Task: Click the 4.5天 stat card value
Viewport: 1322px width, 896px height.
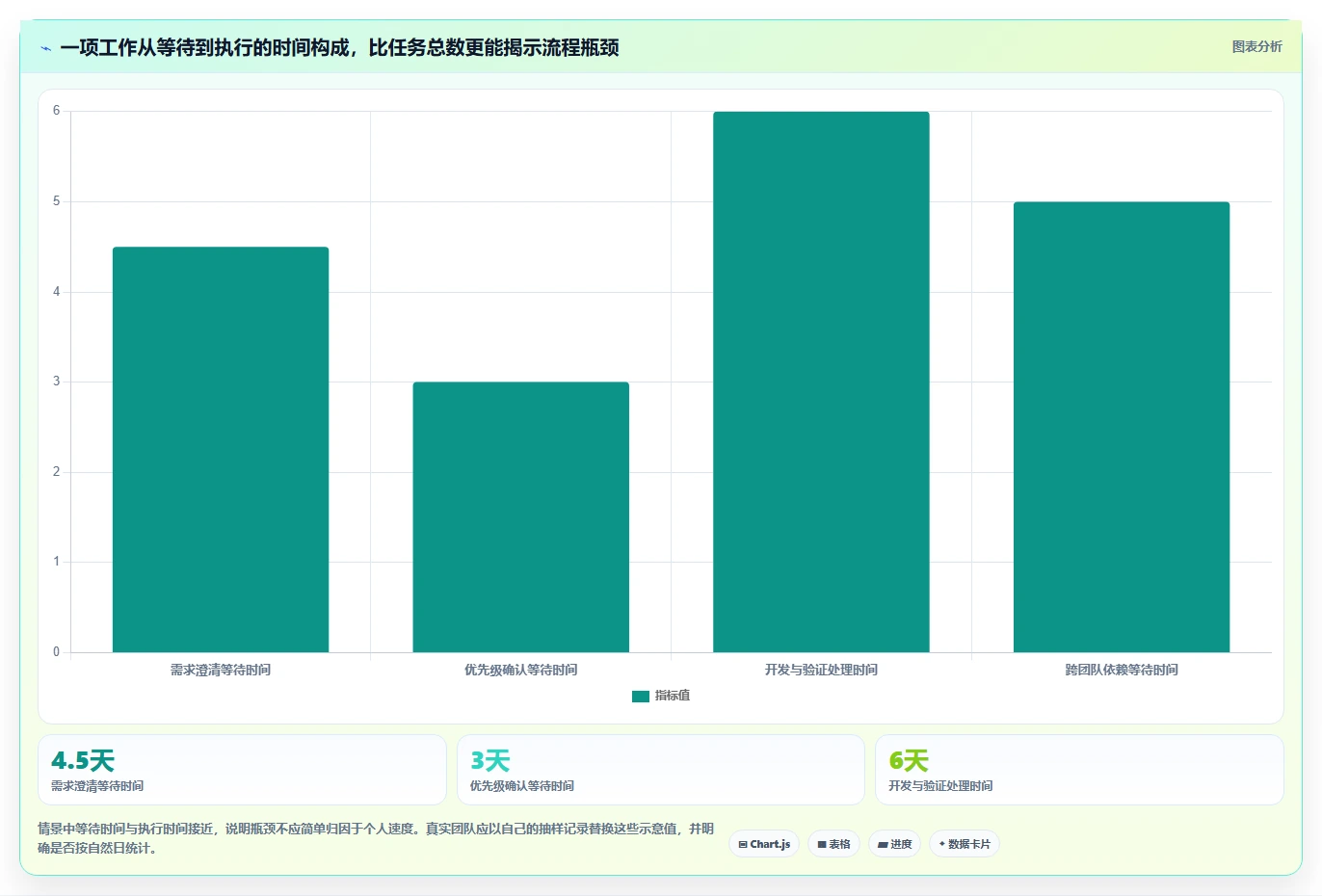Action: coord(83,761)
